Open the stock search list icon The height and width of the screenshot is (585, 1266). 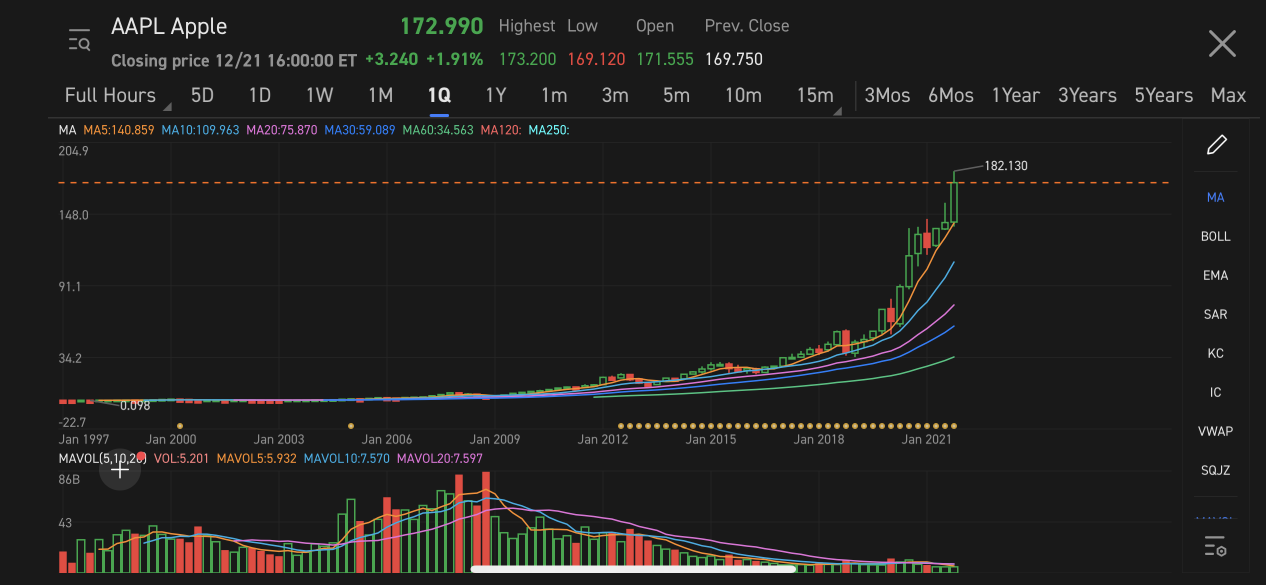(79, 42)
